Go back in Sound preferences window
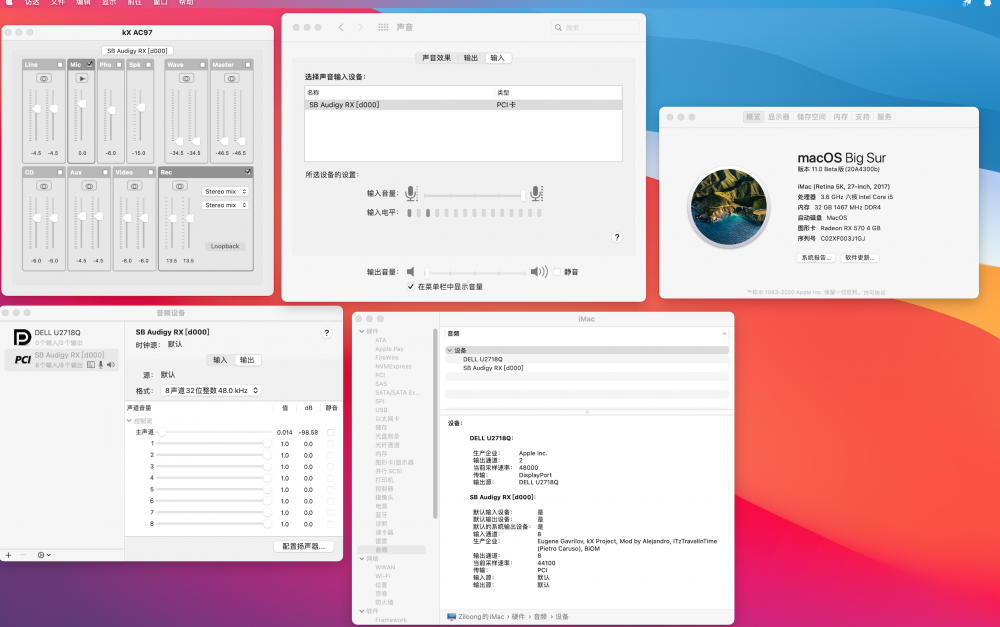This screenshot has height=627, width=1000. click(341, 27)
